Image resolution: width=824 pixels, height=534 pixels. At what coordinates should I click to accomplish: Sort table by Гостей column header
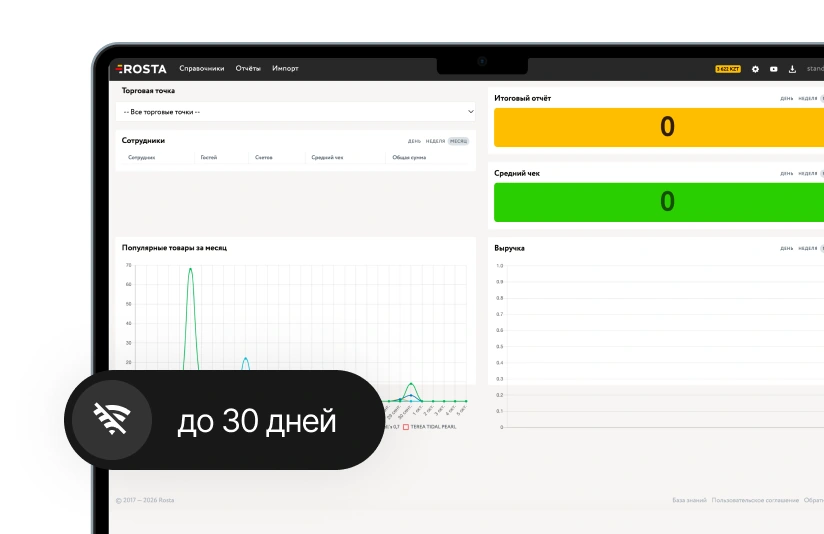tap(209, 157)
